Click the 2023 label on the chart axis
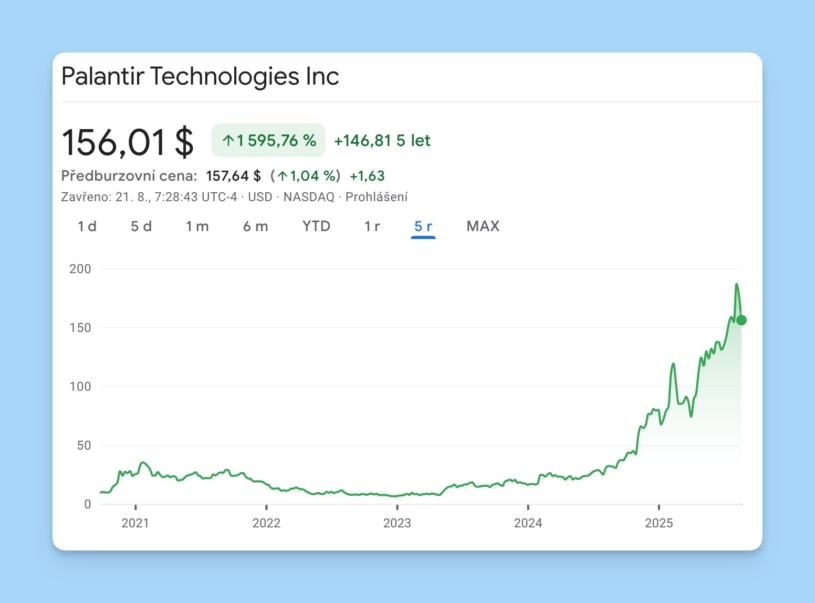 click(x=398, y=522)
